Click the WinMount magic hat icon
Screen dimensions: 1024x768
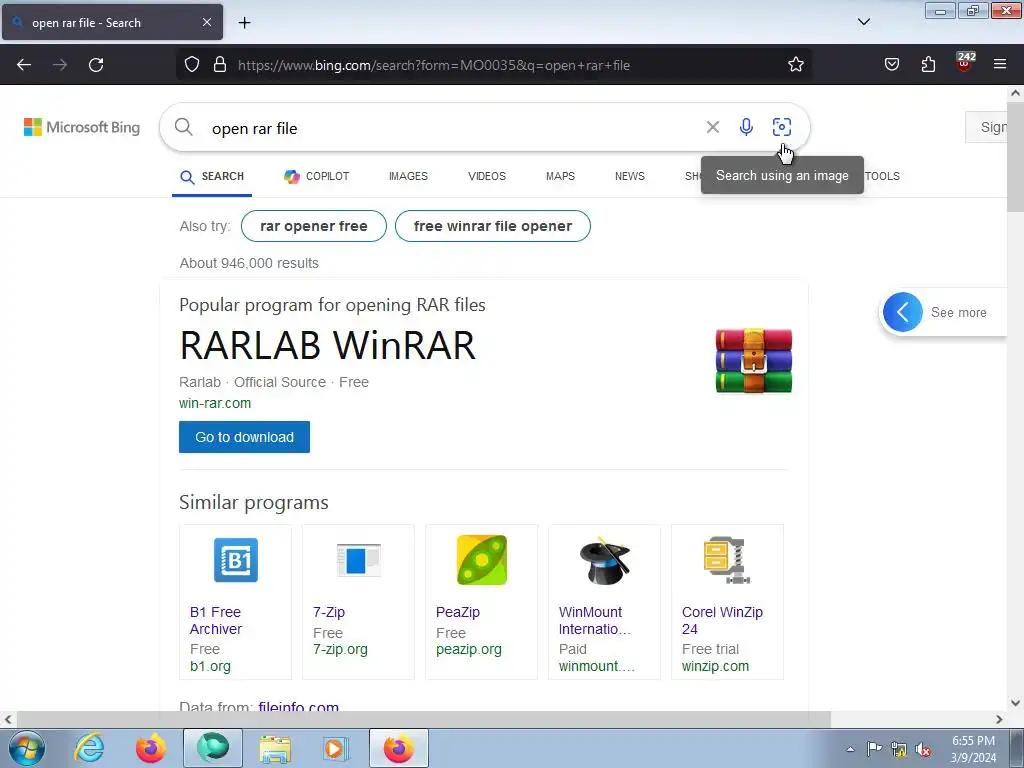[605, 560]
